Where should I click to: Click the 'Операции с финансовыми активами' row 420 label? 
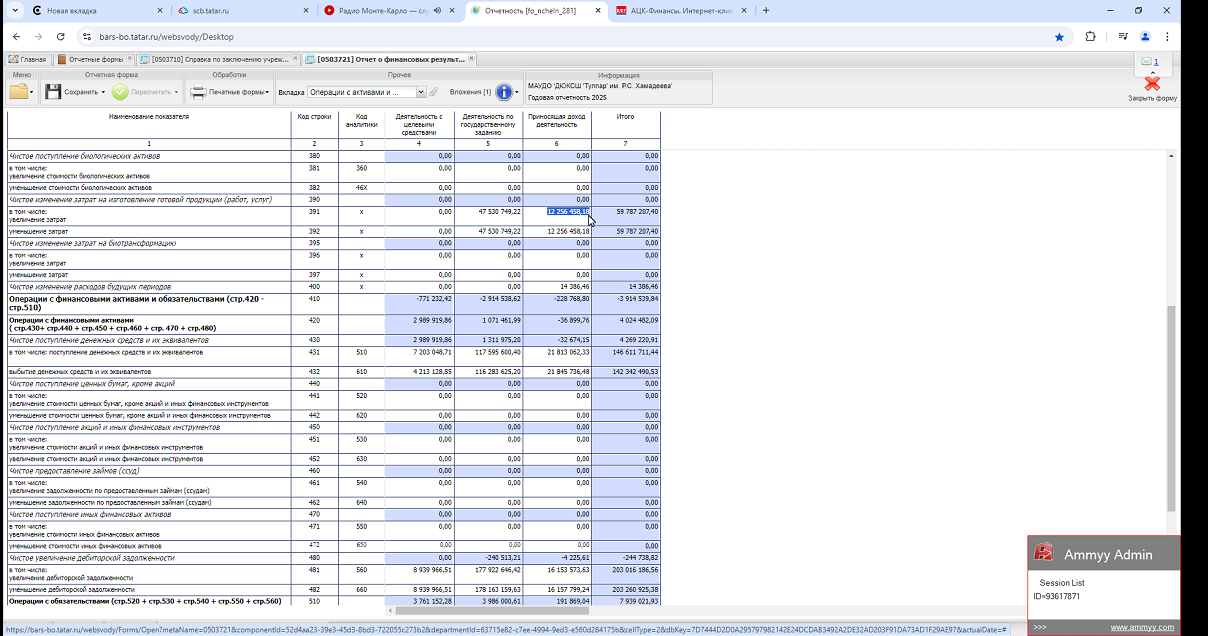point(112,324)
